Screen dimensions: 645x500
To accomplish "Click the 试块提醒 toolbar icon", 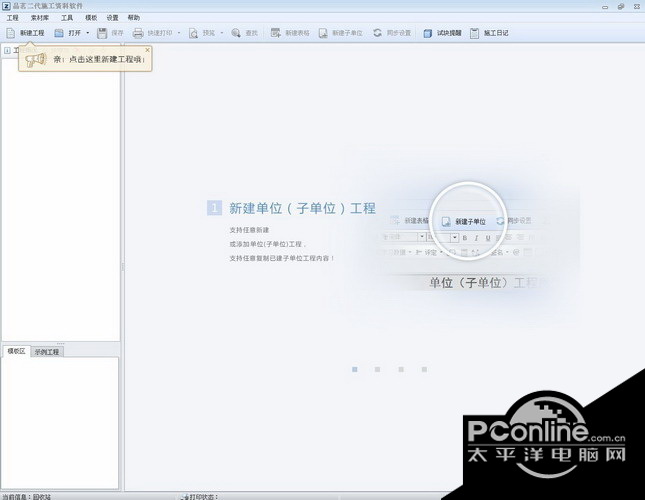I will pos(428,33).
